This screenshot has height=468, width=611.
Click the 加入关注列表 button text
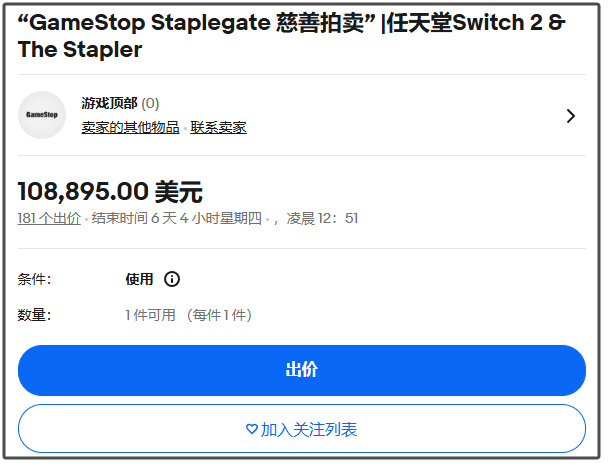click(309, 429)
